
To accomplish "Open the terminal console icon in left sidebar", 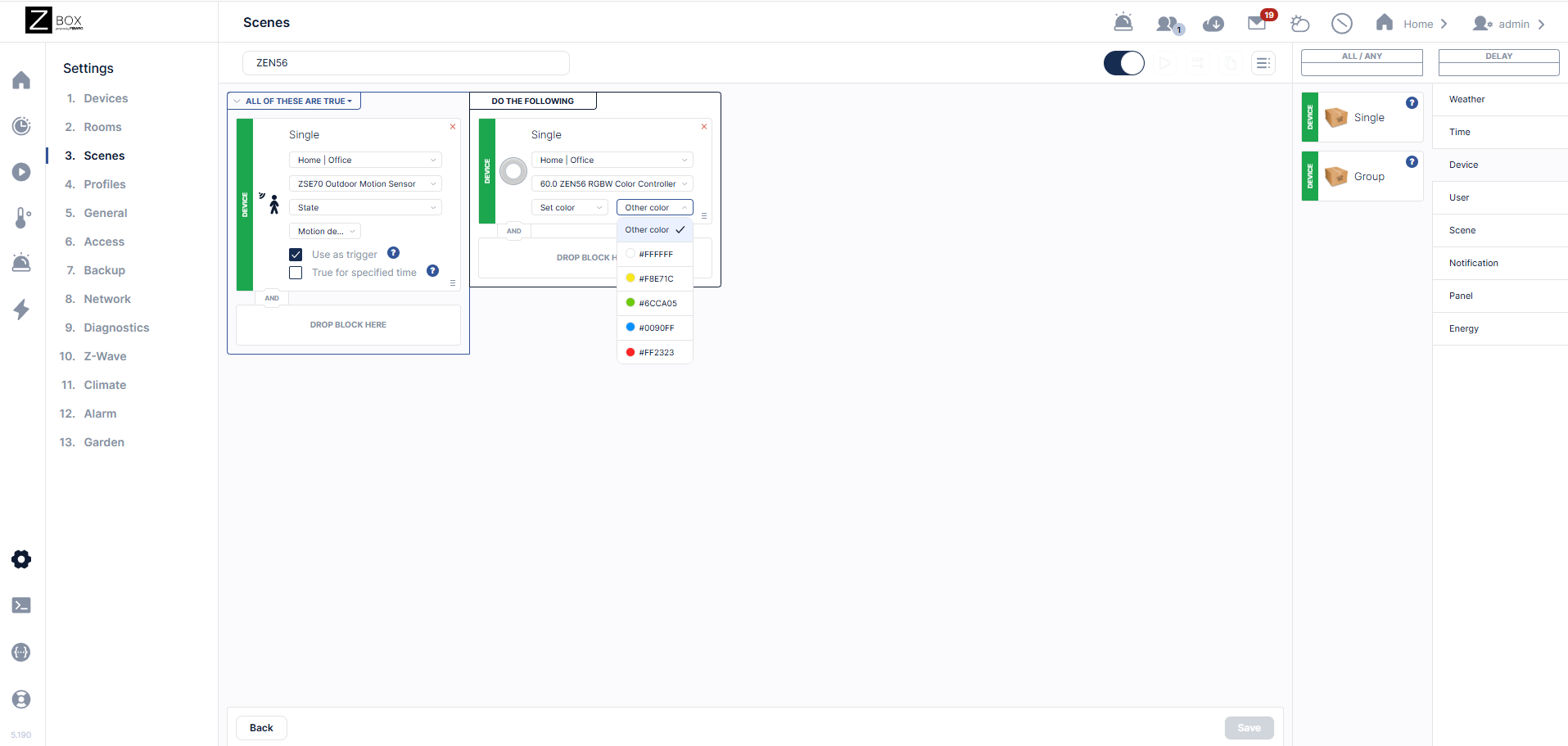I will pyautogui.click(x=22, y=605).
